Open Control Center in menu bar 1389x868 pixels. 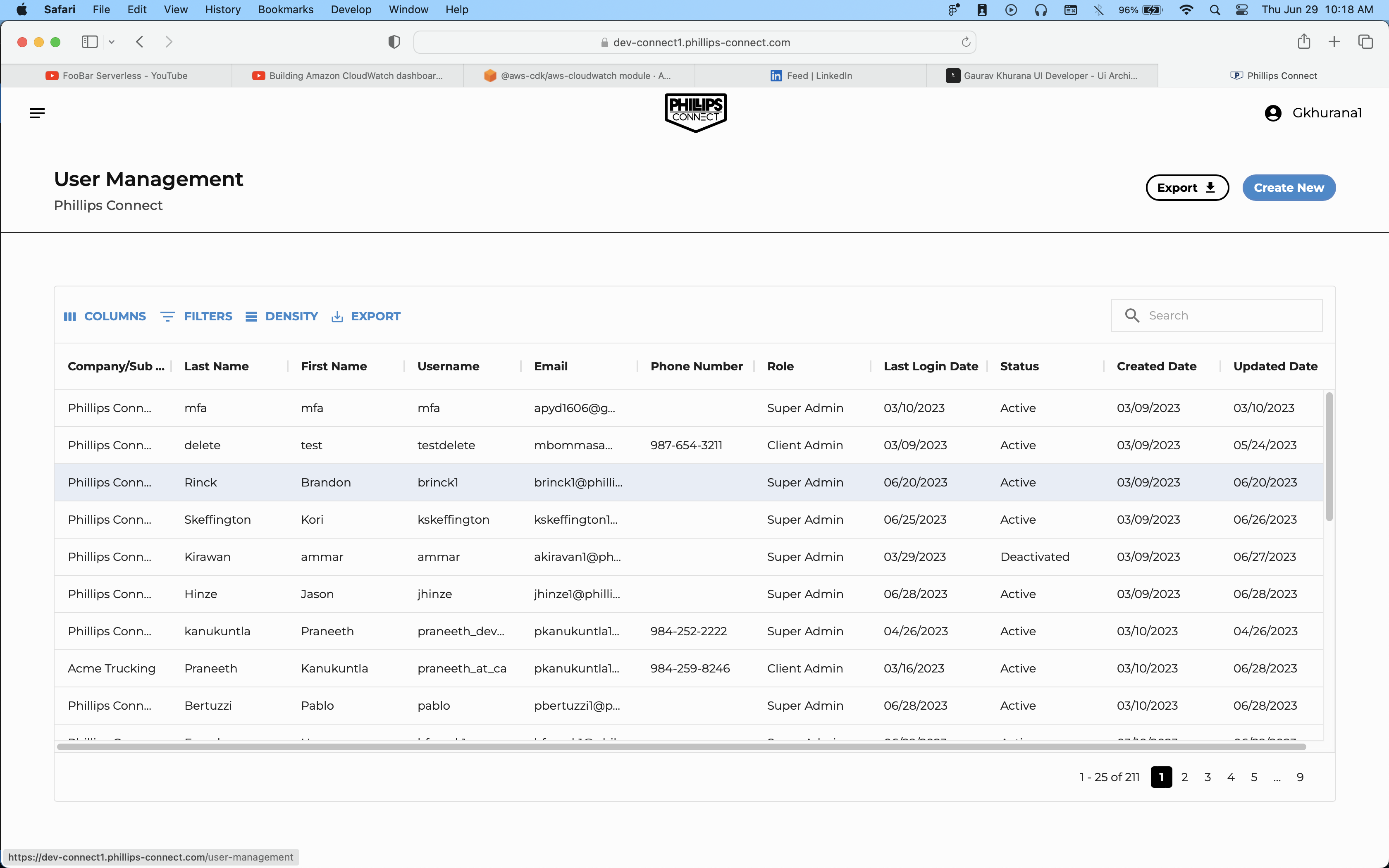click(x=1241, y=10)
